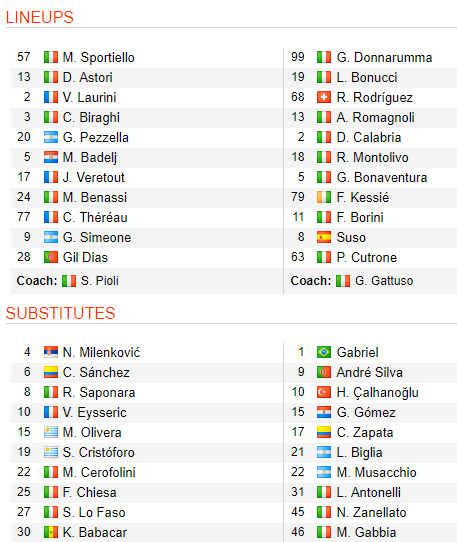457x542 pixels.
Task: Click the LINEUPS section heading
Action: pos(40,17)
